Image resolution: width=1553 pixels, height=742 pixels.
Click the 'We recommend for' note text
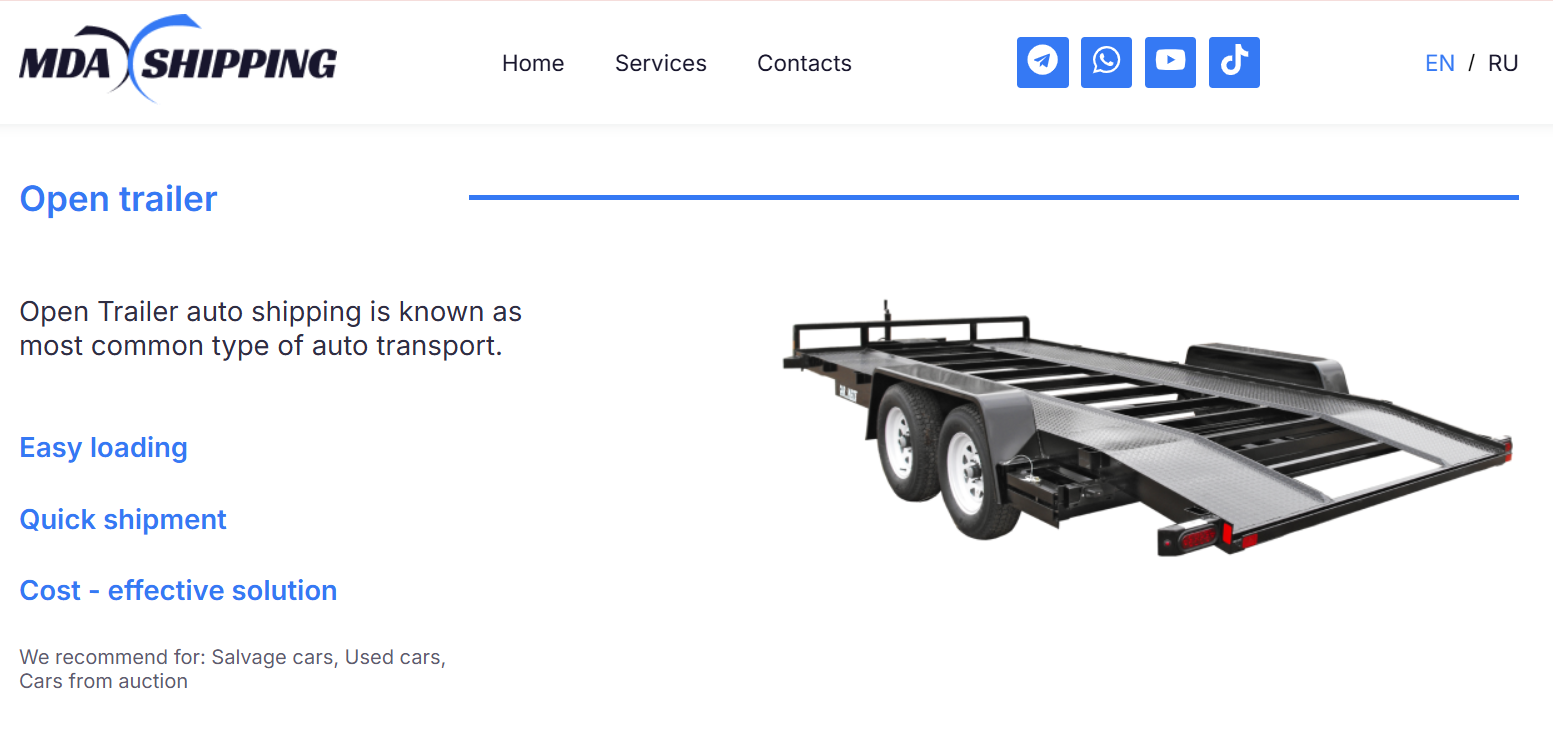click(233, 669)
